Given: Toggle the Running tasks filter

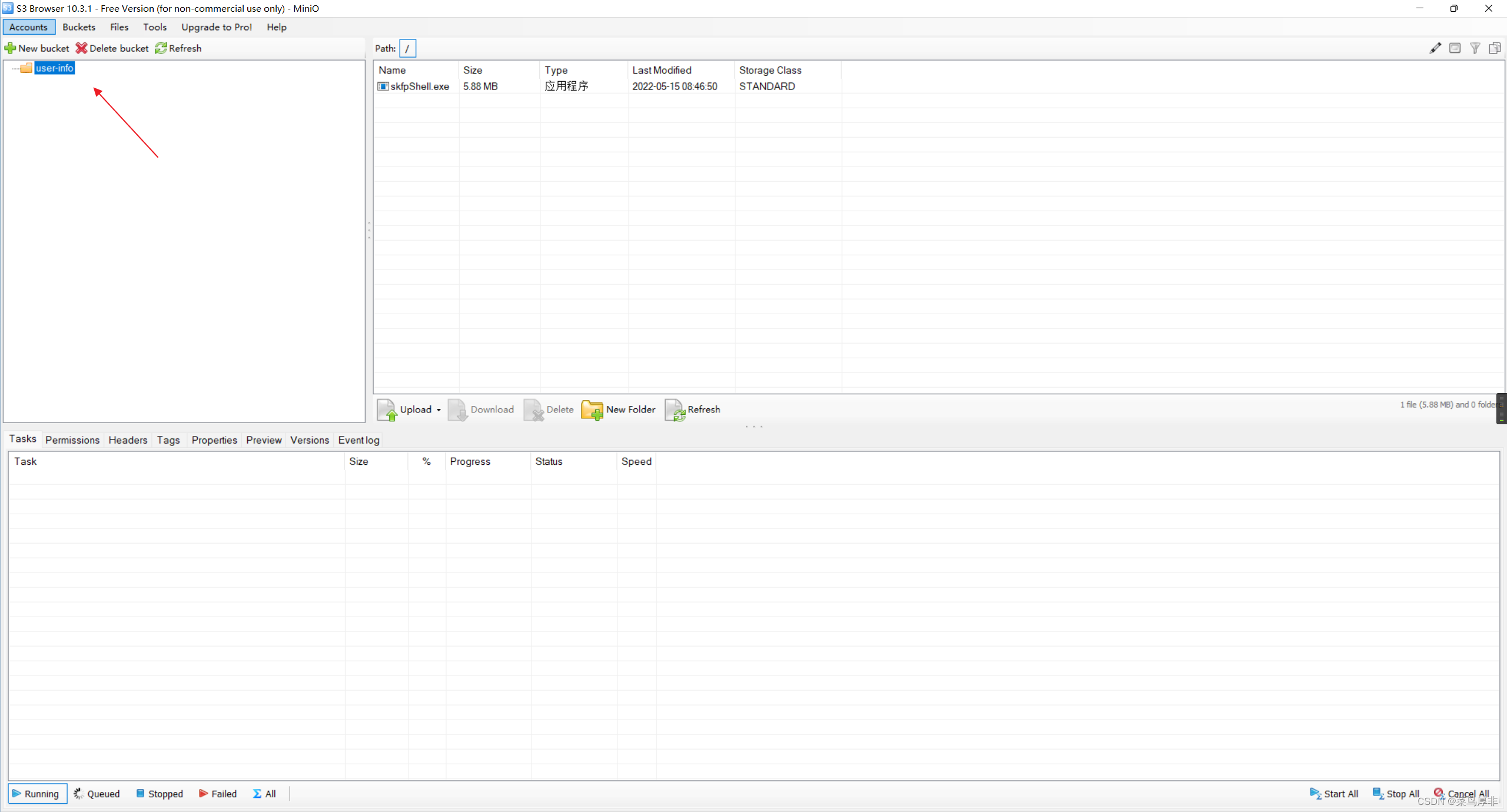Looking at the screenshot, I should pos(37,794).
